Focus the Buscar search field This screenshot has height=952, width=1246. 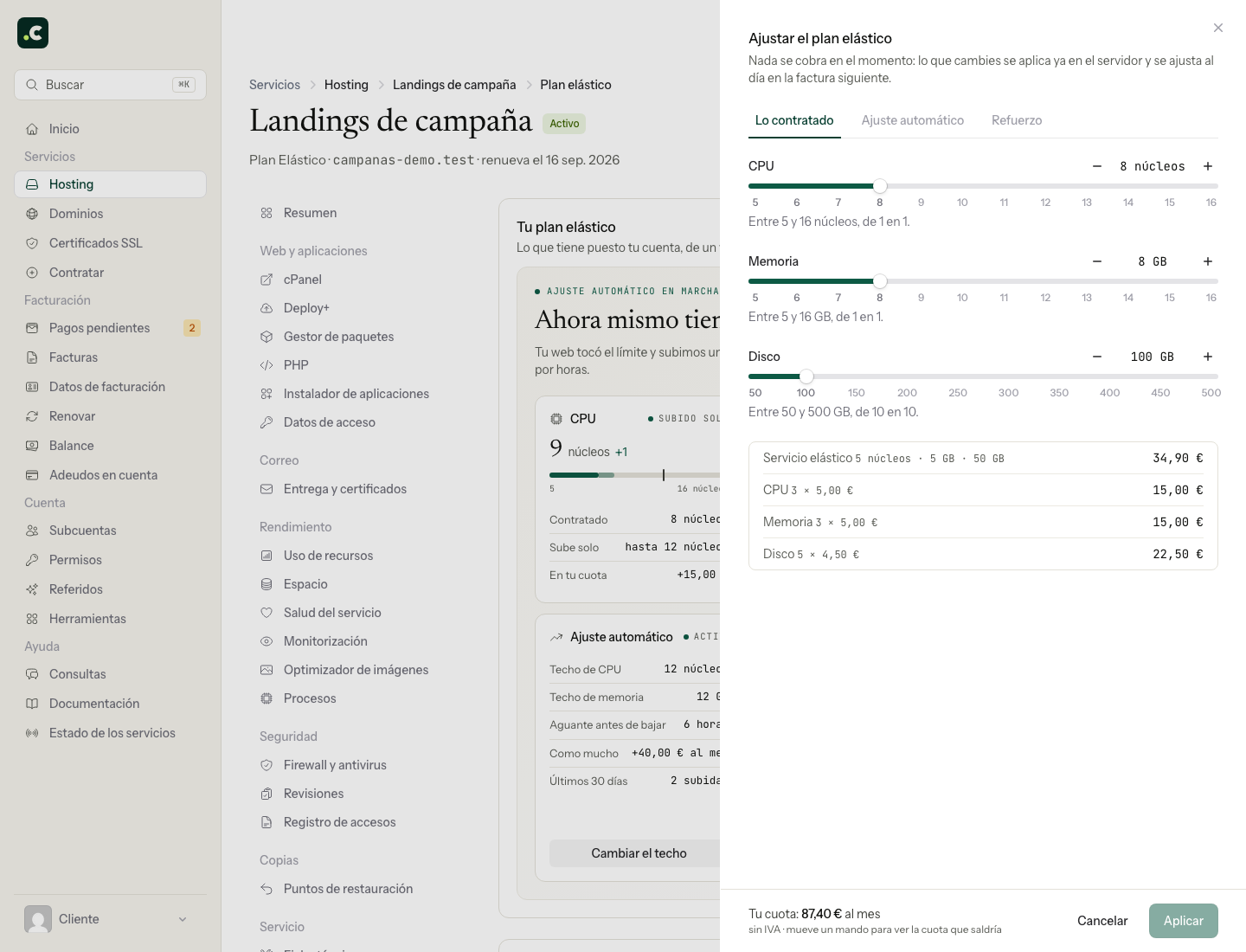[110, 85]
